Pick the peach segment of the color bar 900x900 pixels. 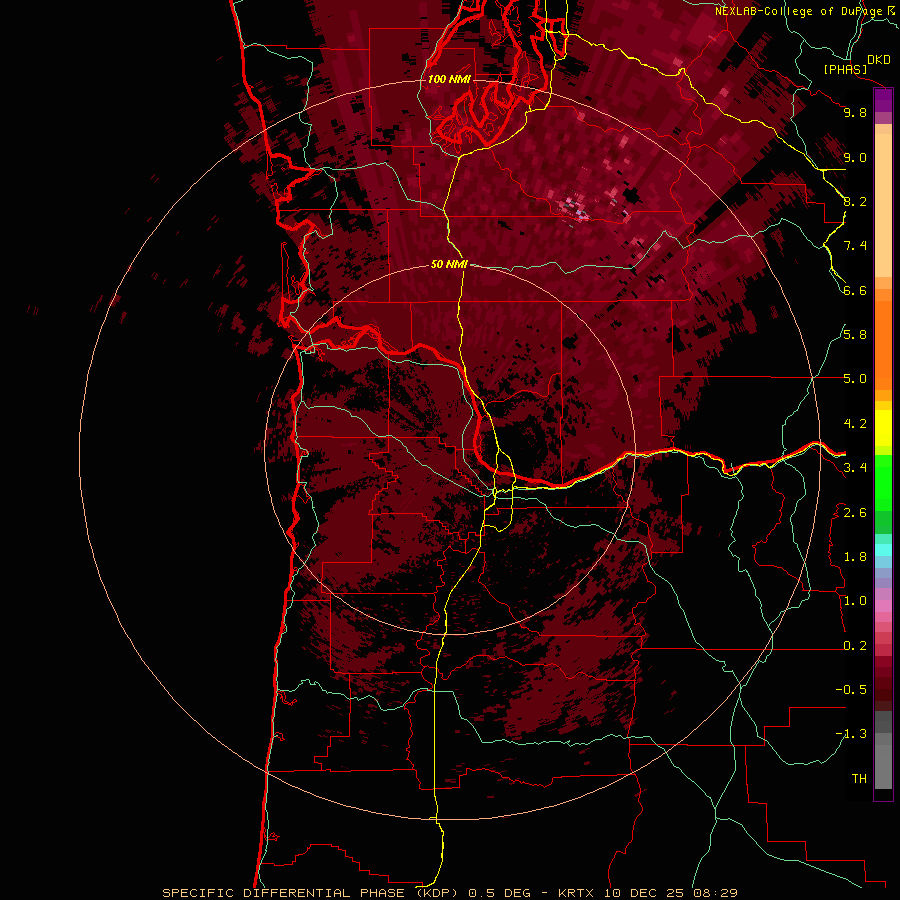click(883, 205)
